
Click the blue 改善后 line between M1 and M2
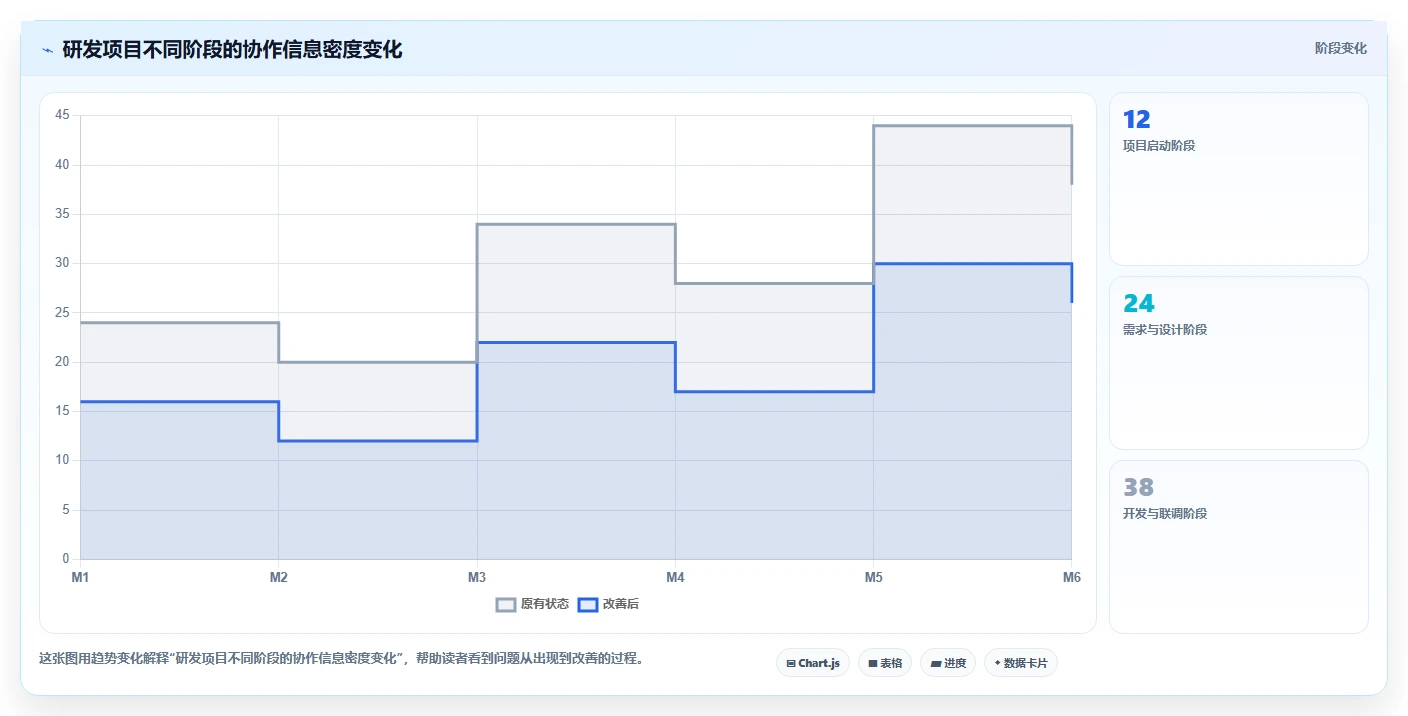[x=179, y=402]
